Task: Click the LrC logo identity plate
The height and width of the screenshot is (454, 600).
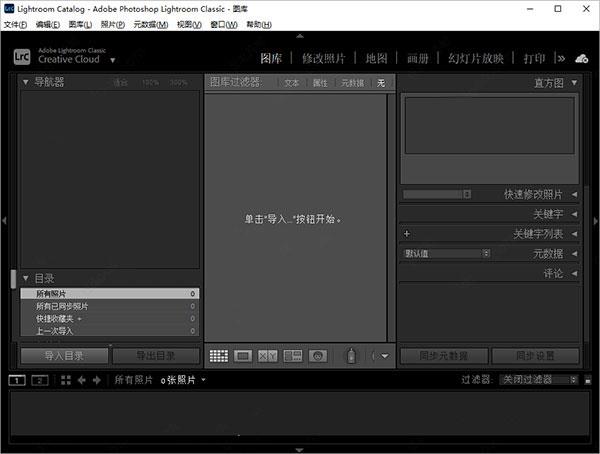Action: (22, 57)
